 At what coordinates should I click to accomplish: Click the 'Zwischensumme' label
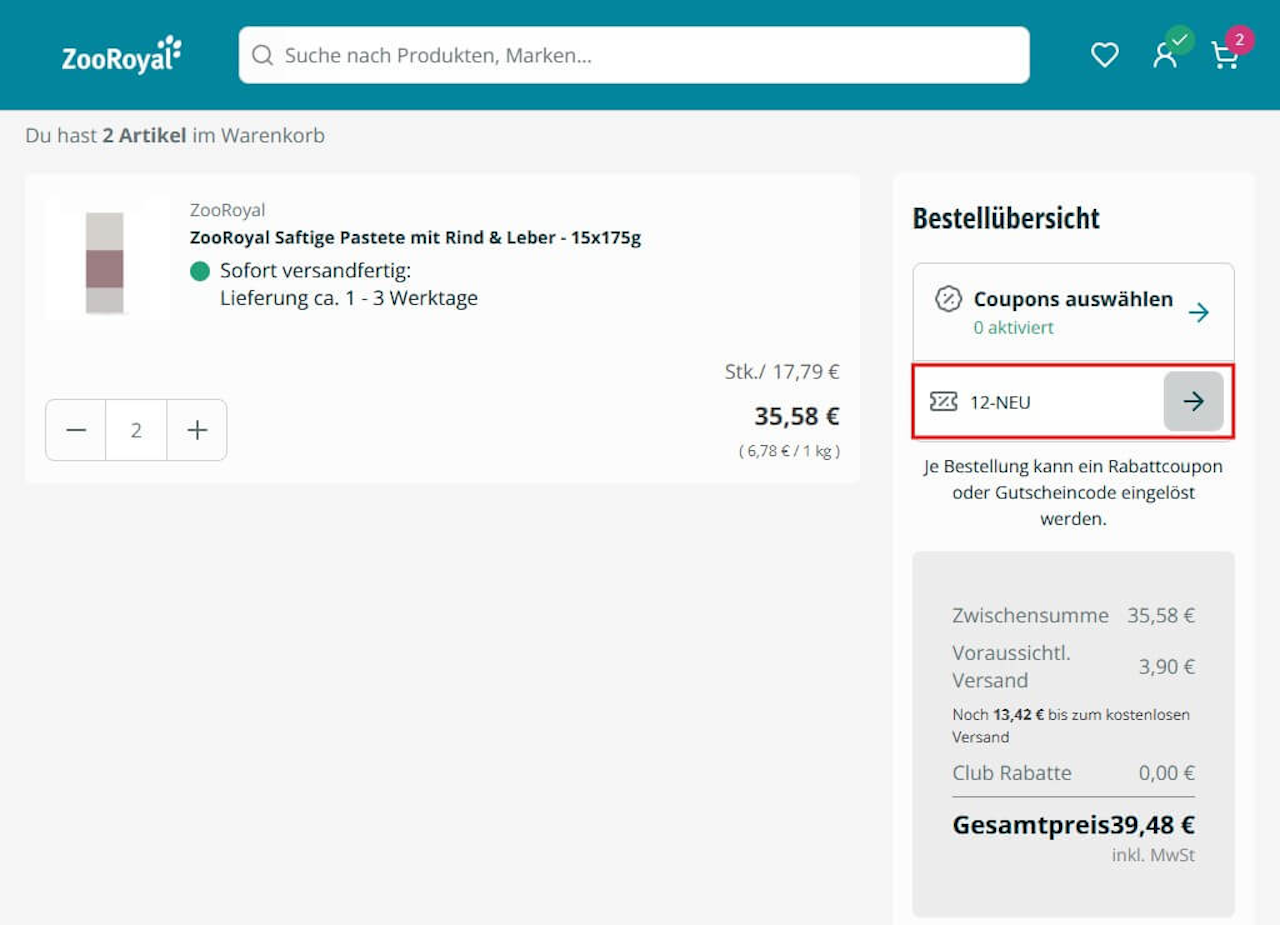(1030, 615)
